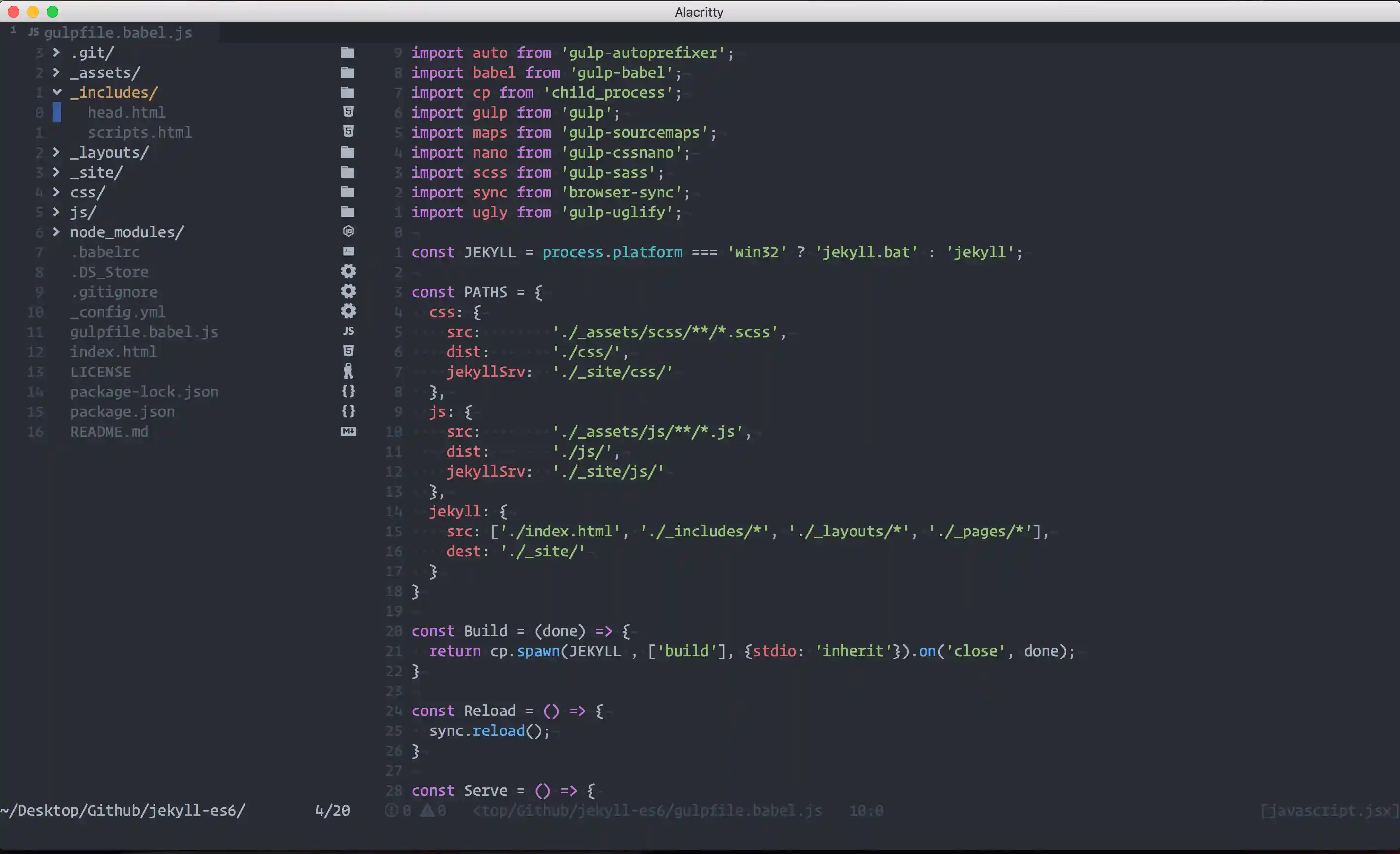Click the npm package icon beside node_modules/
The width and height of the screenshot is (1400, 854).
348,231
